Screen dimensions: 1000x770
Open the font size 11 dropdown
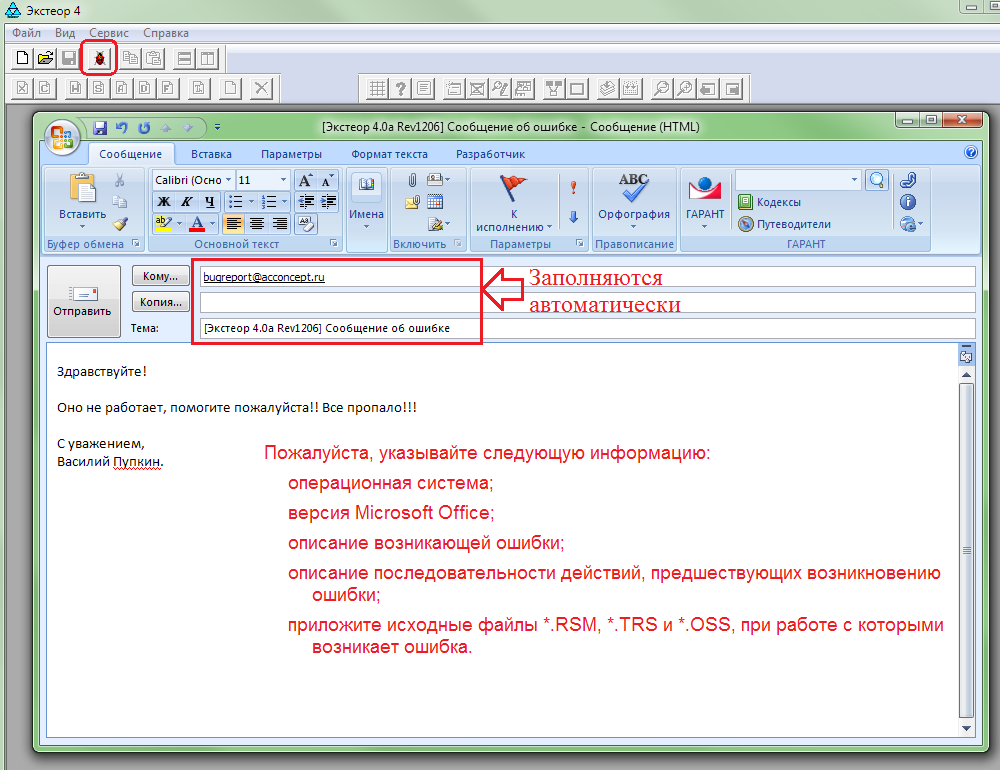[x=284, y=181]
